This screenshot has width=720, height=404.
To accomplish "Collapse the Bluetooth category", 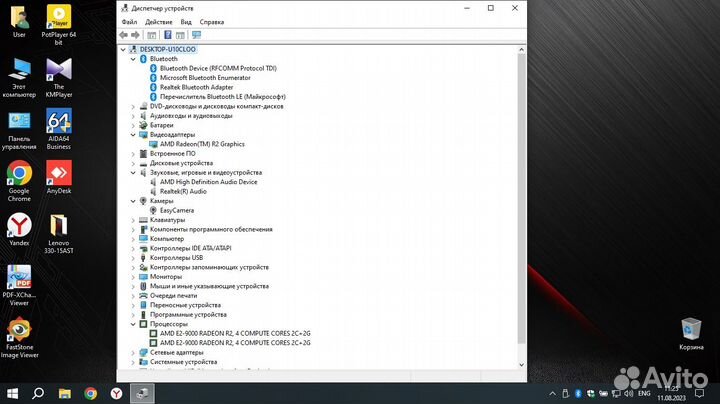I will (133, 59).
